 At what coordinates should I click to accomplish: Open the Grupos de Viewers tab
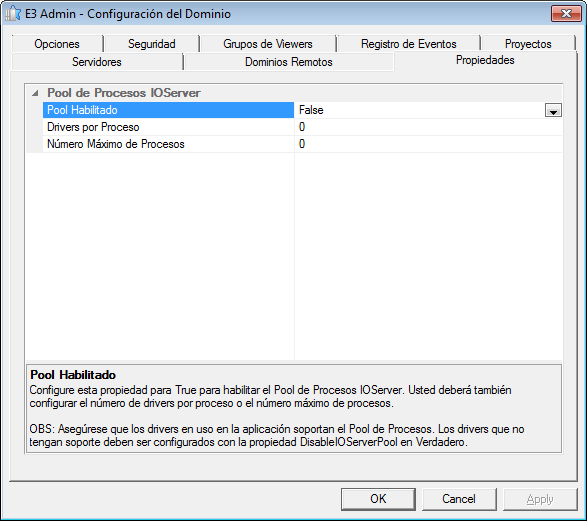pos(268,44)
